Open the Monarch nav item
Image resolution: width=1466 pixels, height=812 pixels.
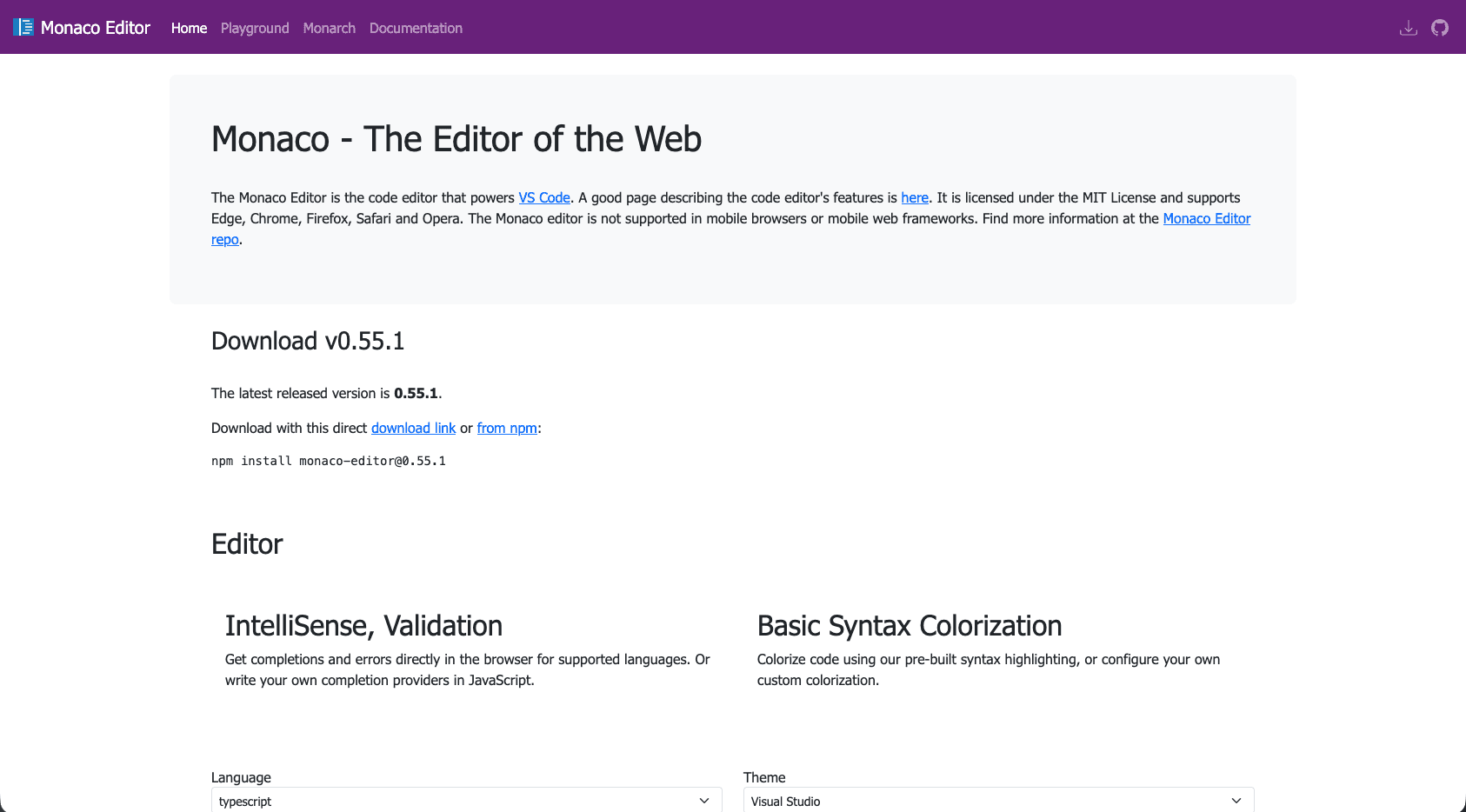(x=330, y=28)
